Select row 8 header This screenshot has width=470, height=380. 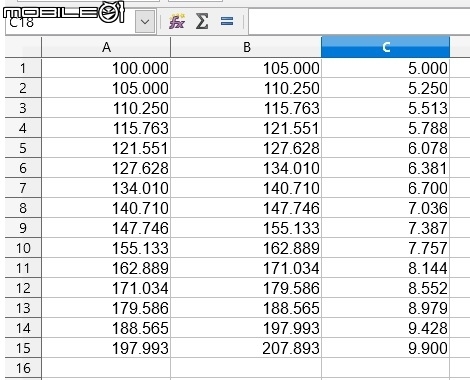23,208
